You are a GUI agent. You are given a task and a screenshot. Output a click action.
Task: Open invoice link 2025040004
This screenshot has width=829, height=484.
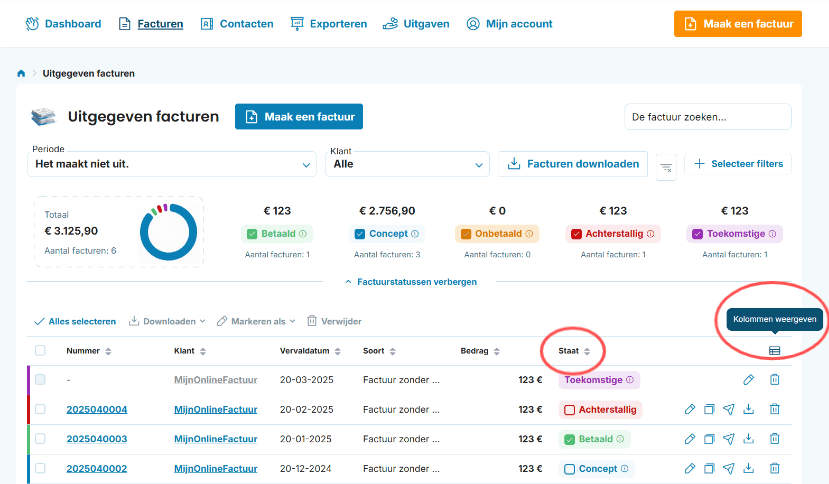97,409
